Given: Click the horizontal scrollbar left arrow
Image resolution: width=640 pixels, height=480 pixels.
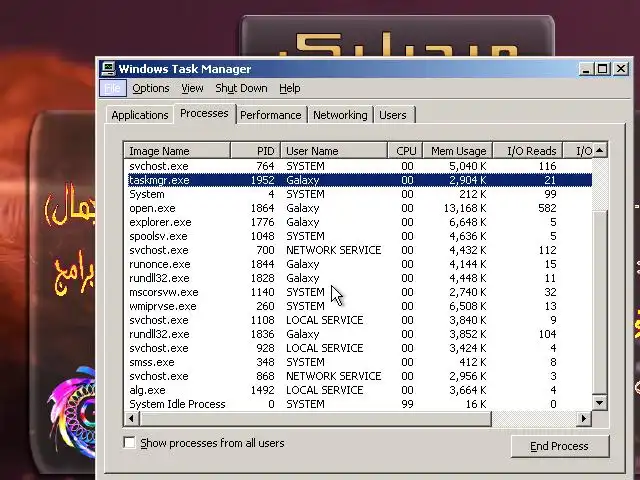Looking at the screenshot, I should pyautogui.click(x=131, y=419).
